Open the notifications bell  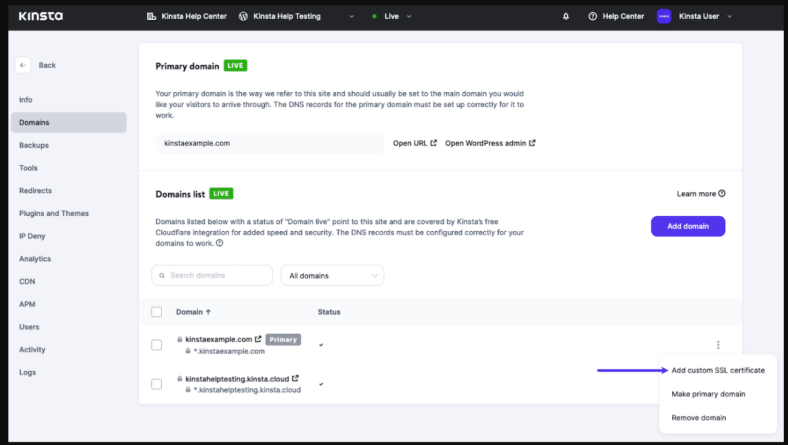[566, 16]
